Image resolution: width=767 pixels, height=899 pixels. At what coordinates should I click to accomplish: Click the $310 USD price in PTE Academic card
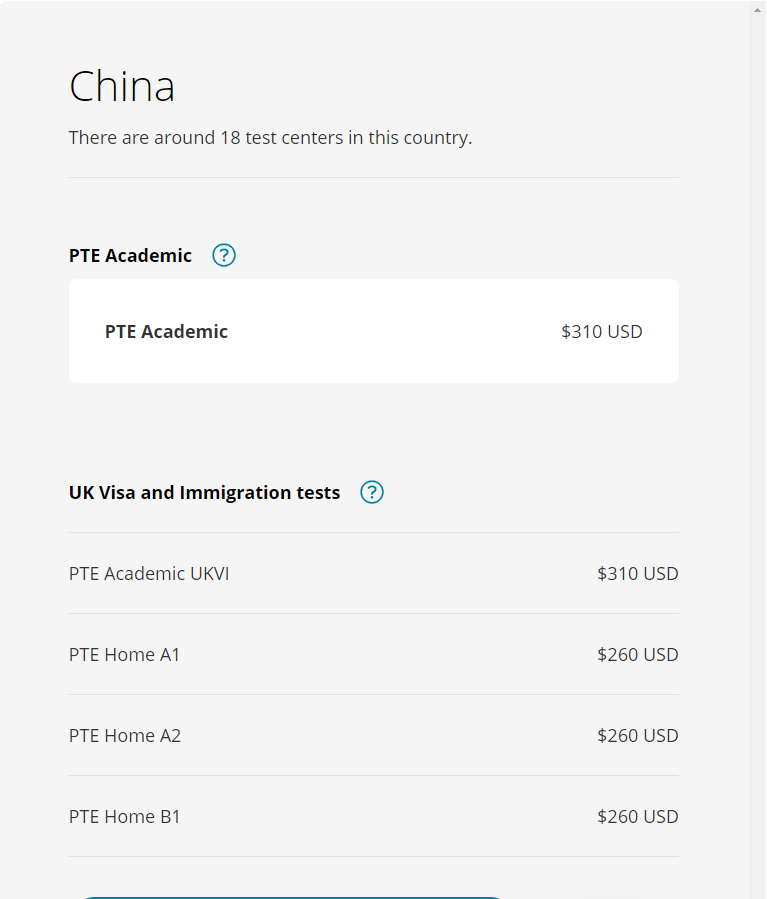click(x=601, y=331)
